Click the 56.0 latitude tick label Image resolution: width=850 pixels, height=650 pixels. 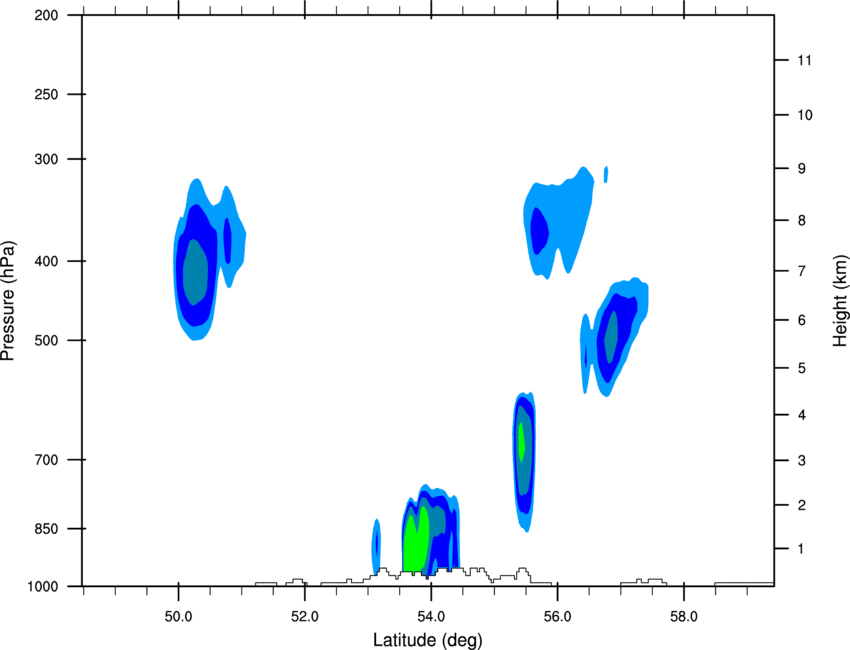click(557, 617)
